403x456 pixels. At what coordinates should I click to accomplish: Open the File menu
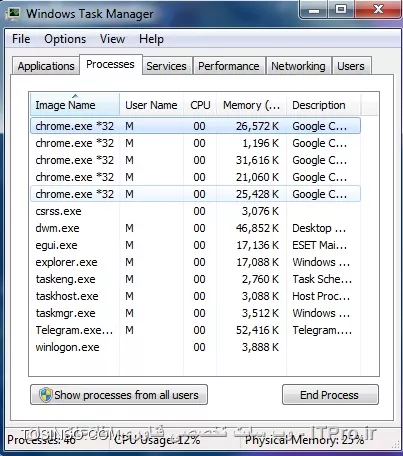point(21,39)
